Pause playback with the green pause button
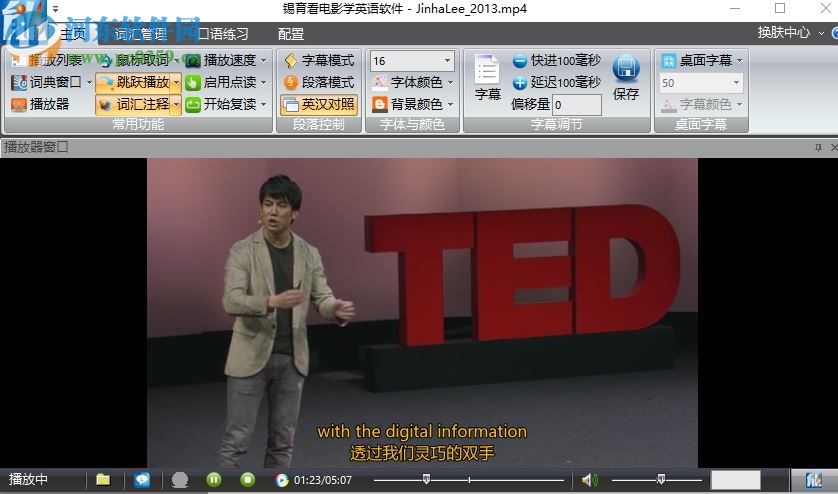This screenshot has width=838, height=494. (x=214, y=480)
